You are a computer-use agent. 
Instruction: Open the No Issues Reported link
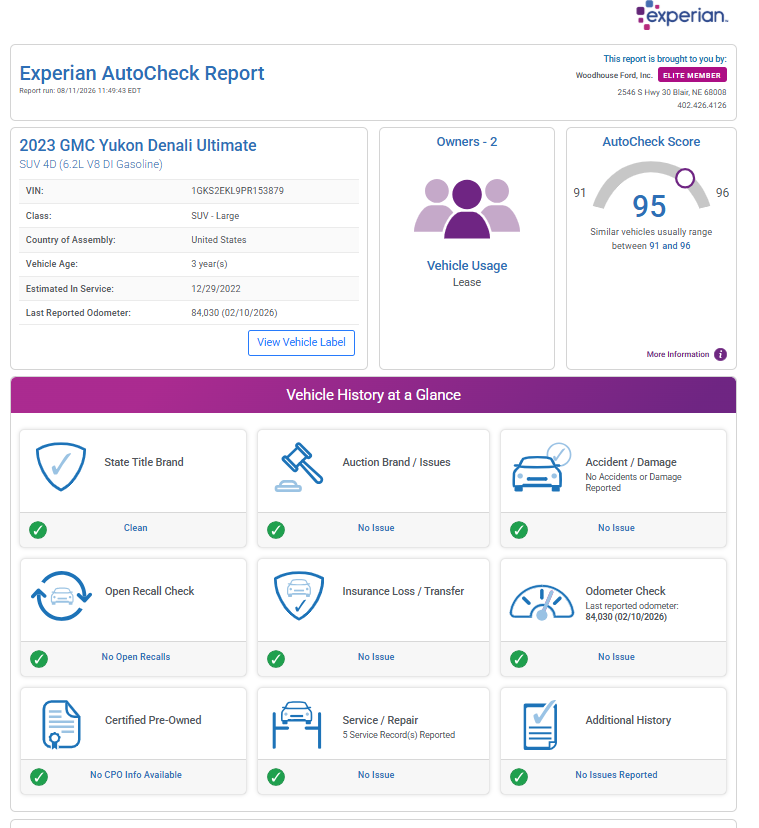616,775
